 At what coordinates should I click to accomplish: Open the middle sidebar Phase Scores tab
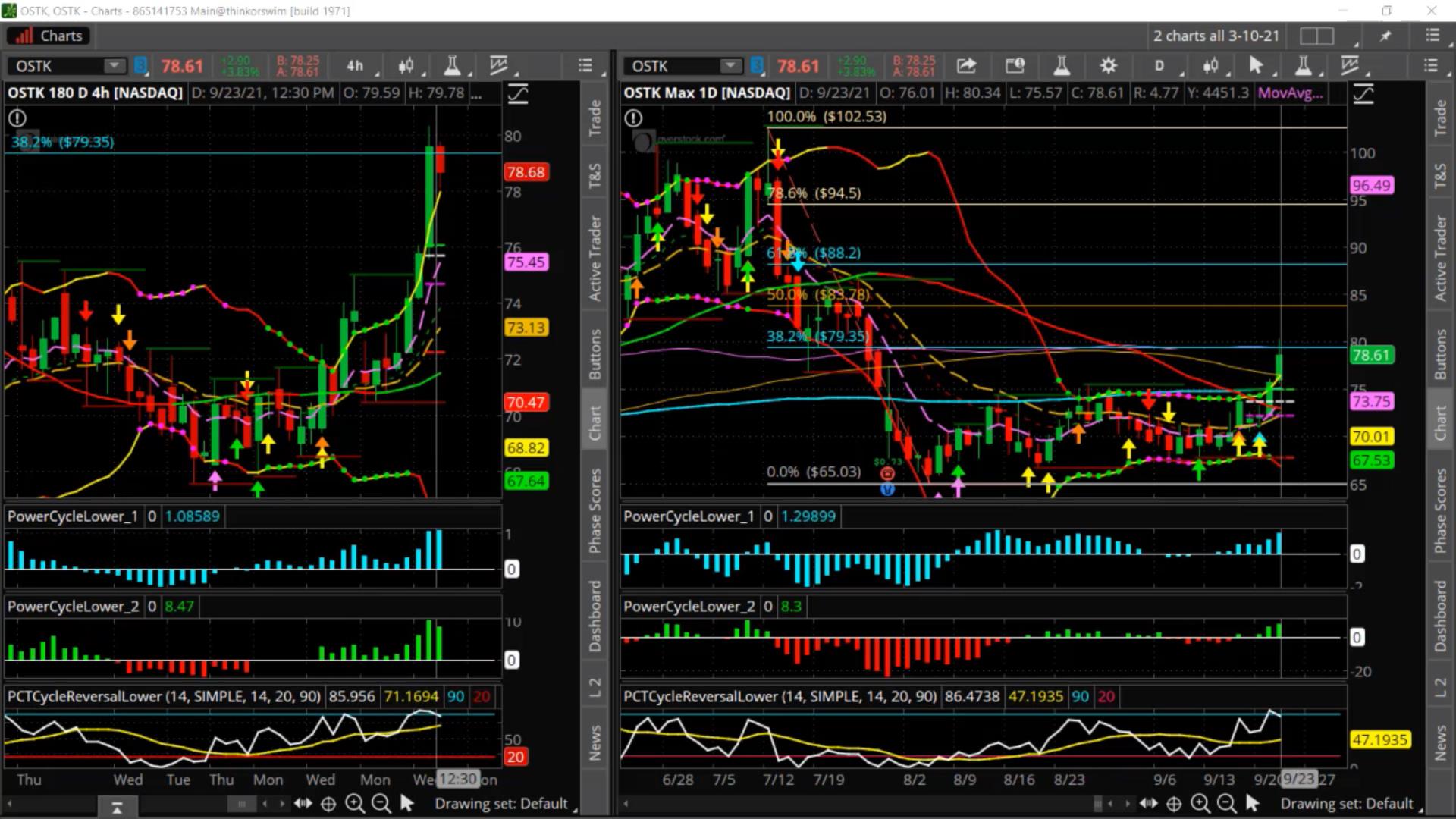[x=595, y=510]
